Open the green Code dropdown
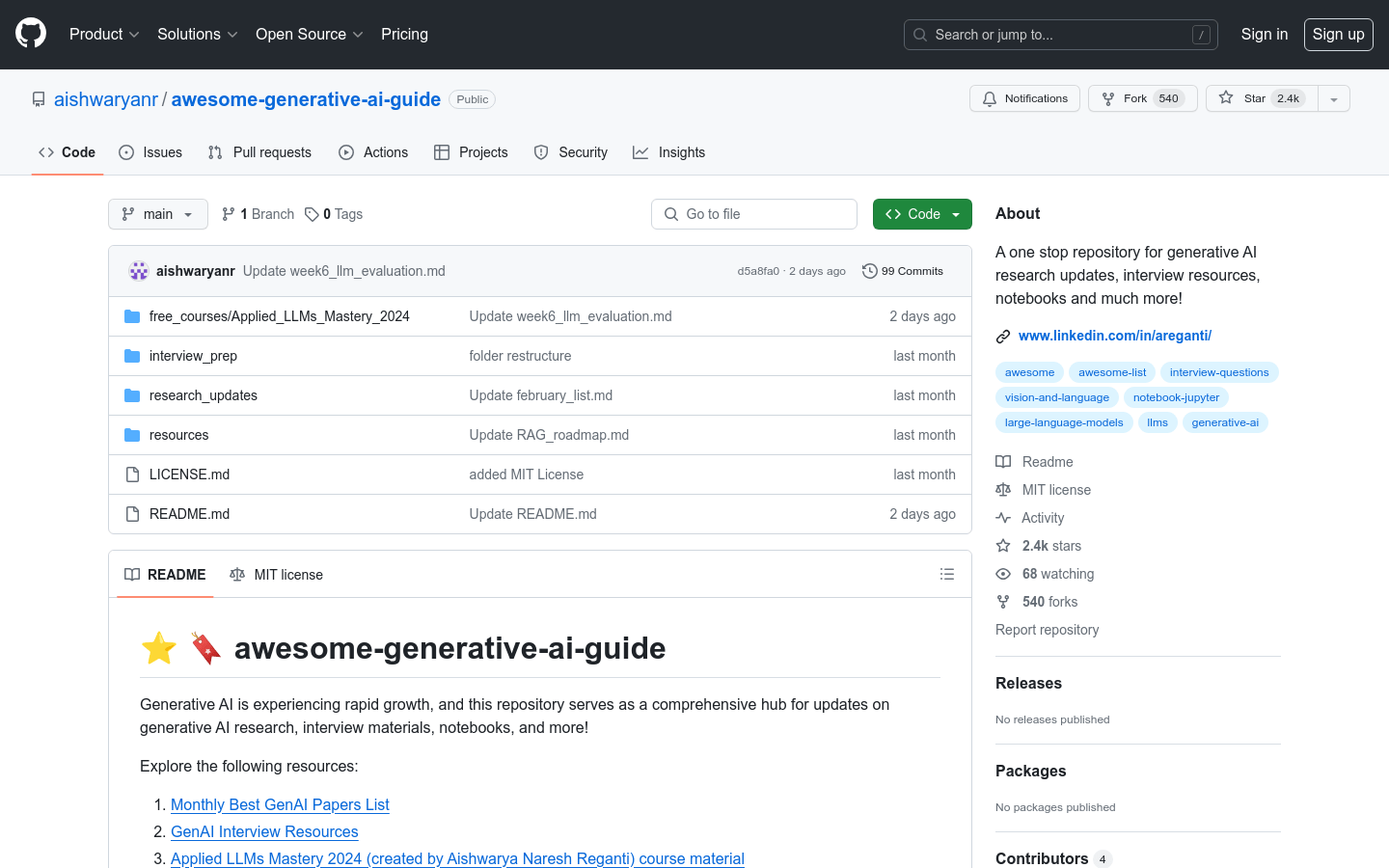Screen dimensions: 1389x868 pos(922,213)
